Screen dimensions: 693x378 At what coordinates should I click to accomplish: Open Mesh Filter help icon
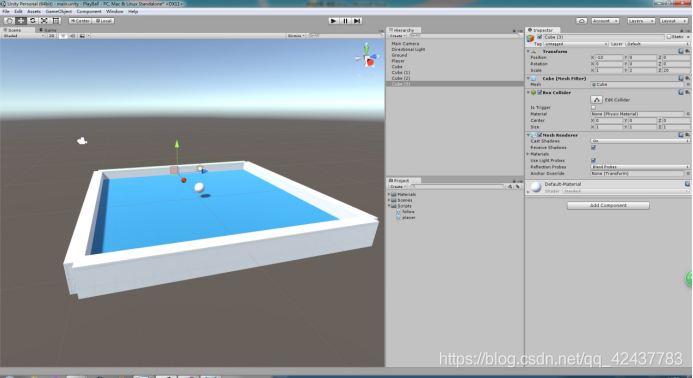[x=681, y=78]
